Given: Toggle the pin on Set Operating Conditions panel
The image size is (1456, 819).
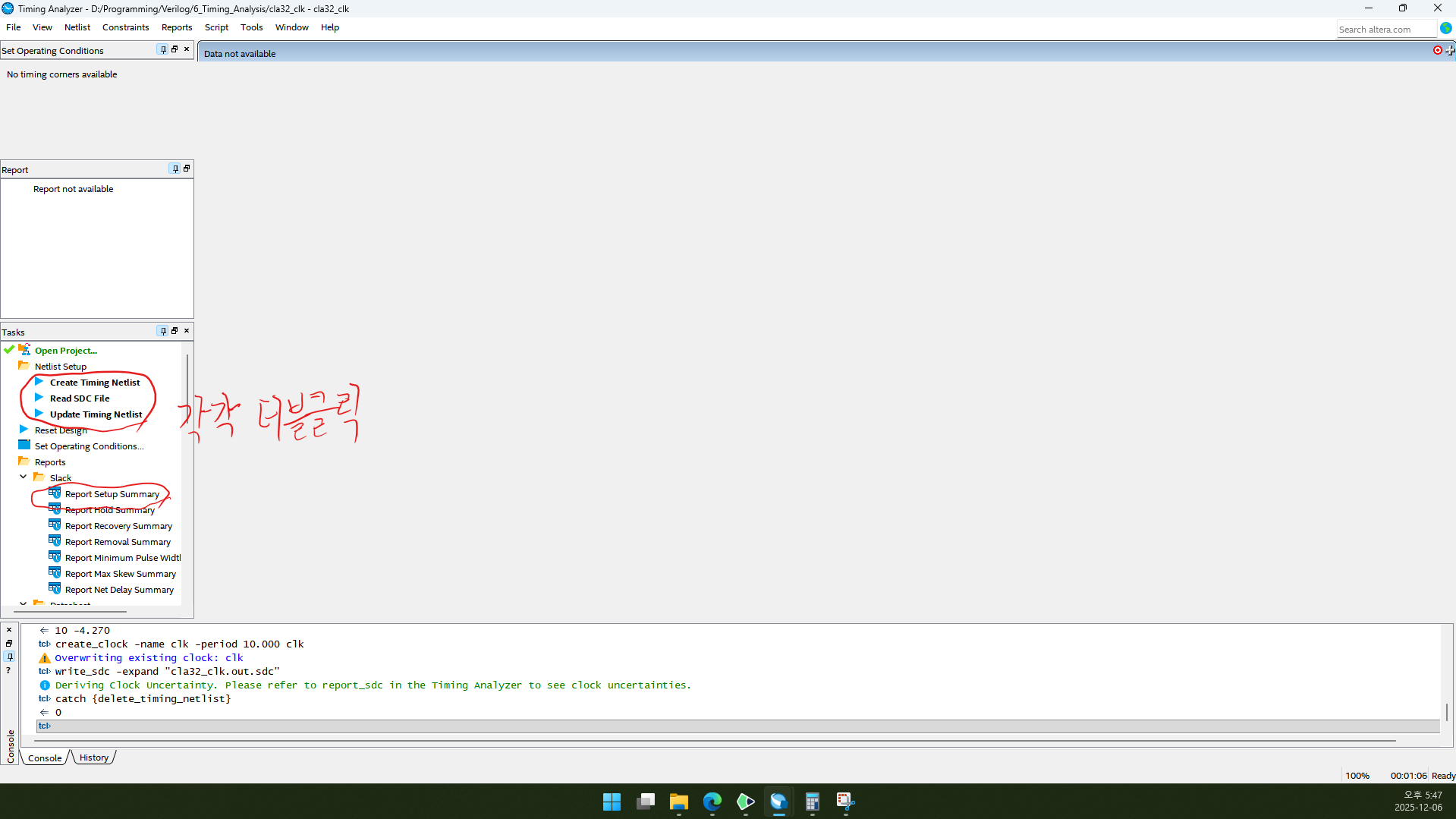Looking at the screenshot, I should pyautogui.click(x=162, y=49).
